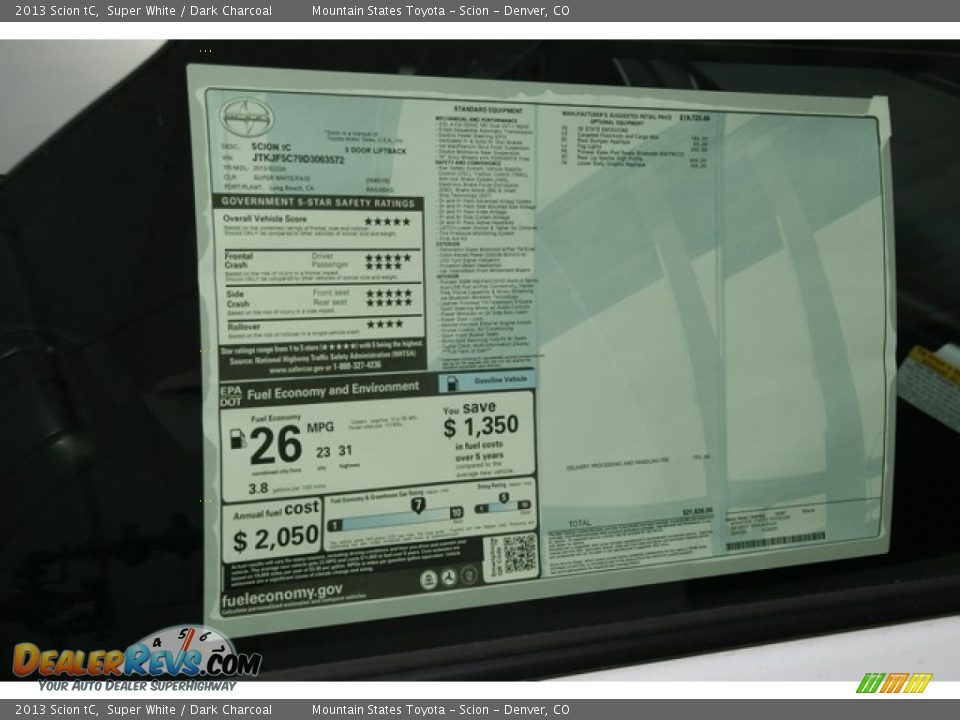This screenshot has width=960, height=720.
Task: Click the Scion logo on the sticker
Action: [x=246, y=117]
